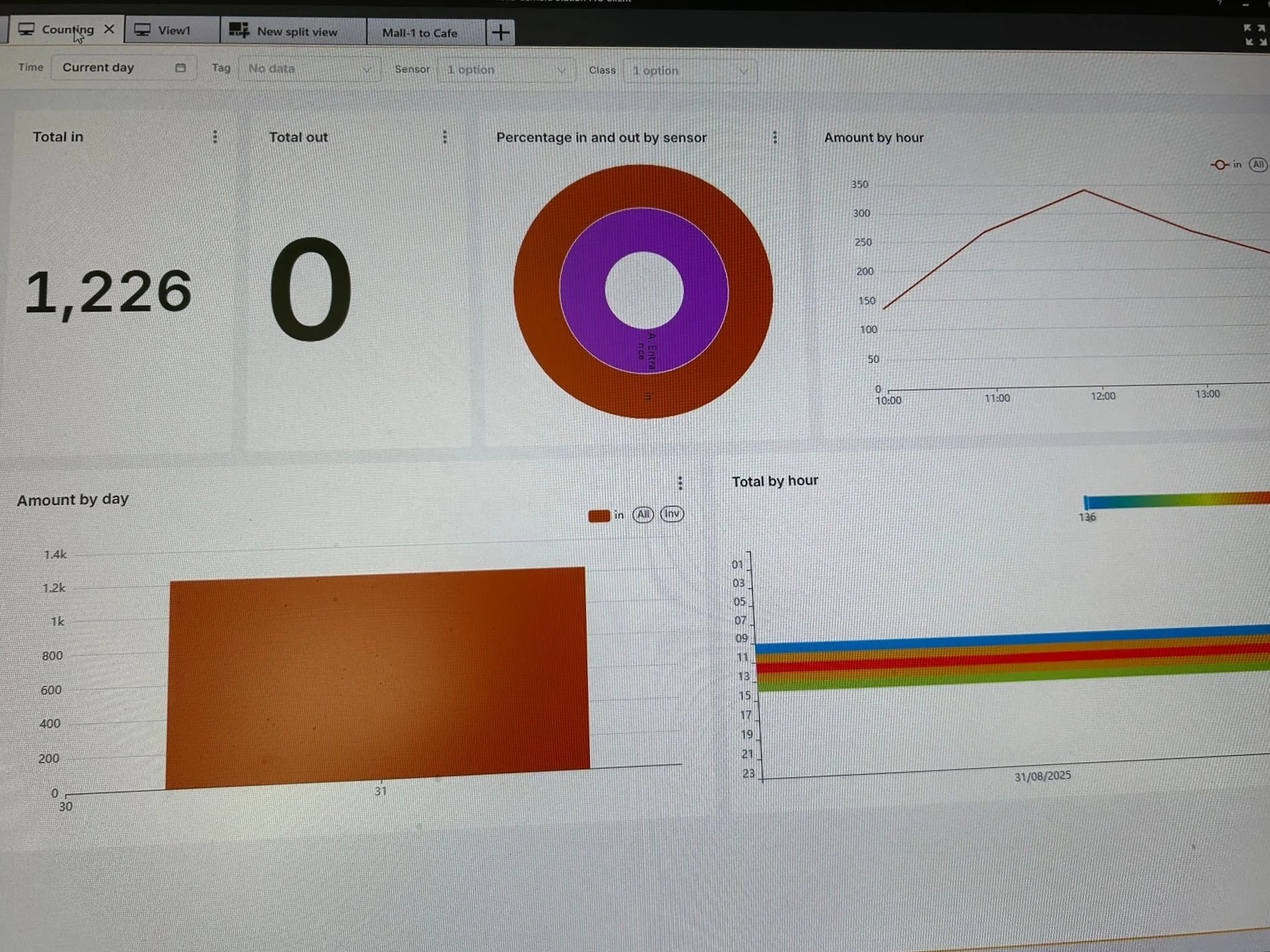Close the Counting tab with X
The image size is (1270, 952).
click(x=109, y=29)
